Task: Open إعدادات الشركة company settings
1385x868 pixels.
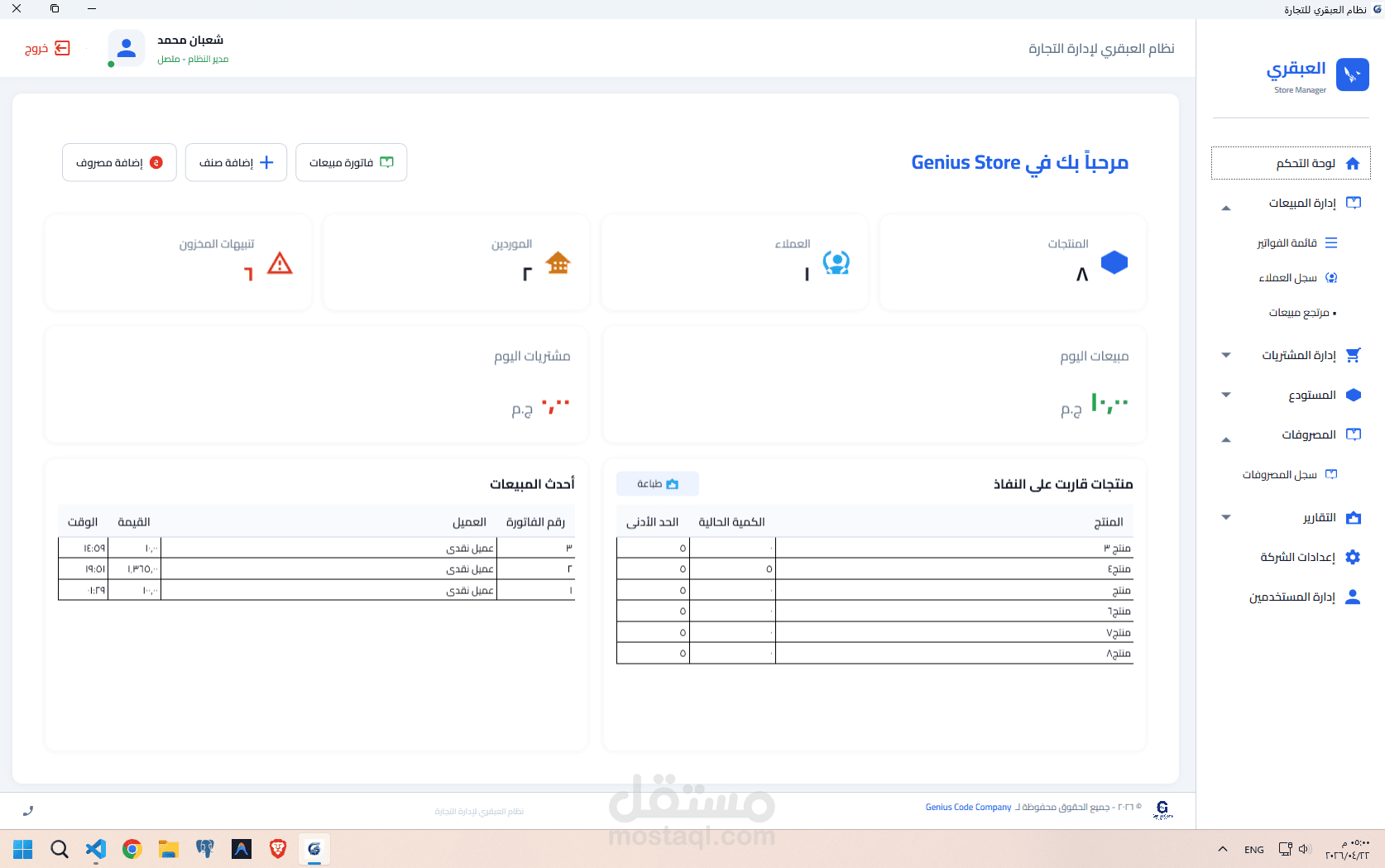Action: [1297, 557]
